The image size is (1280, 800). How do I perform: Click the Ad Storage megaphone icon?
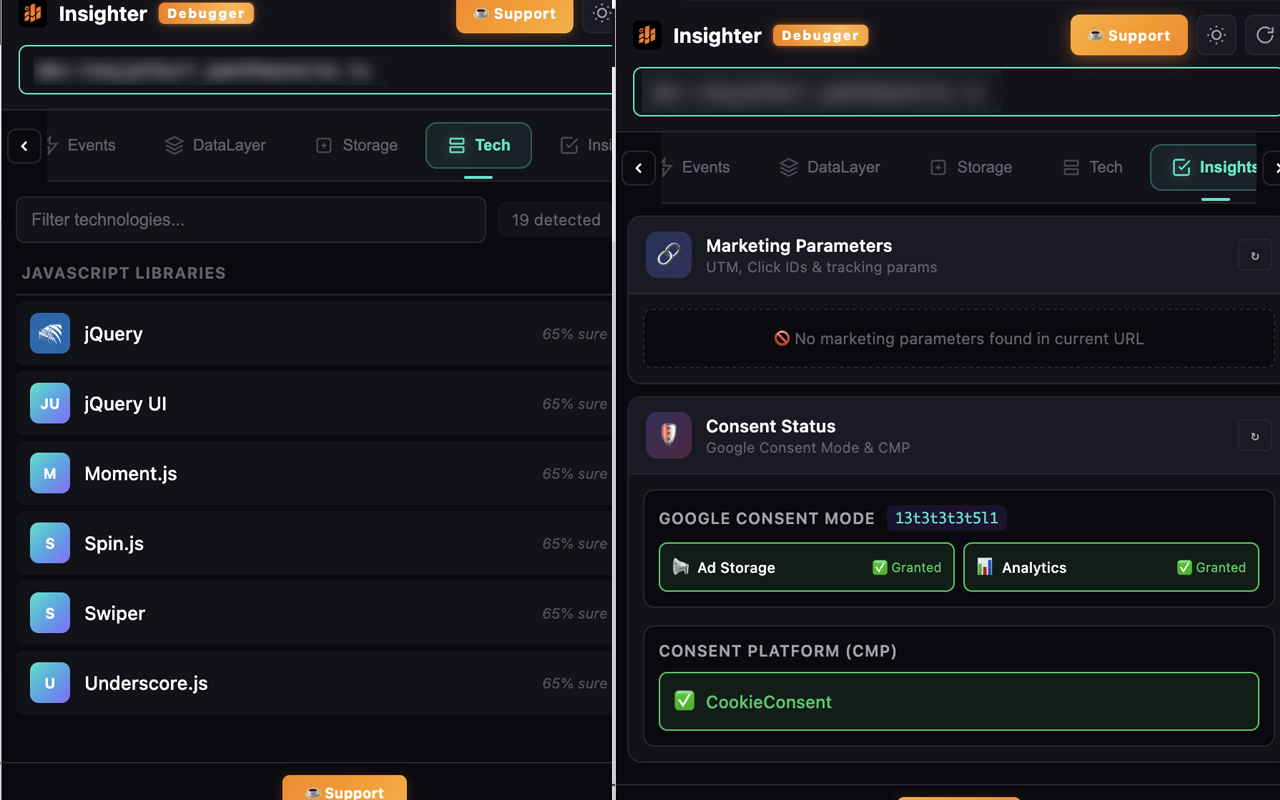pos(681,567)
